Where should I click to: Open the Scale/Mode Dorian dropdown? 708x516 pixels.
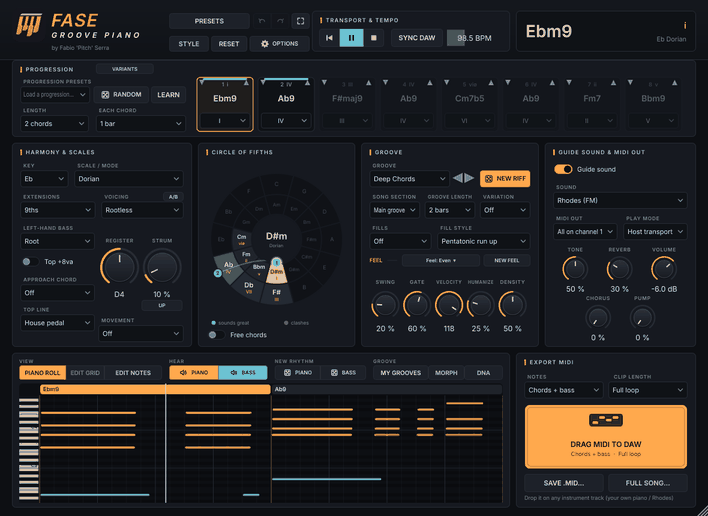pyautogui.click(x=129, y=179)
